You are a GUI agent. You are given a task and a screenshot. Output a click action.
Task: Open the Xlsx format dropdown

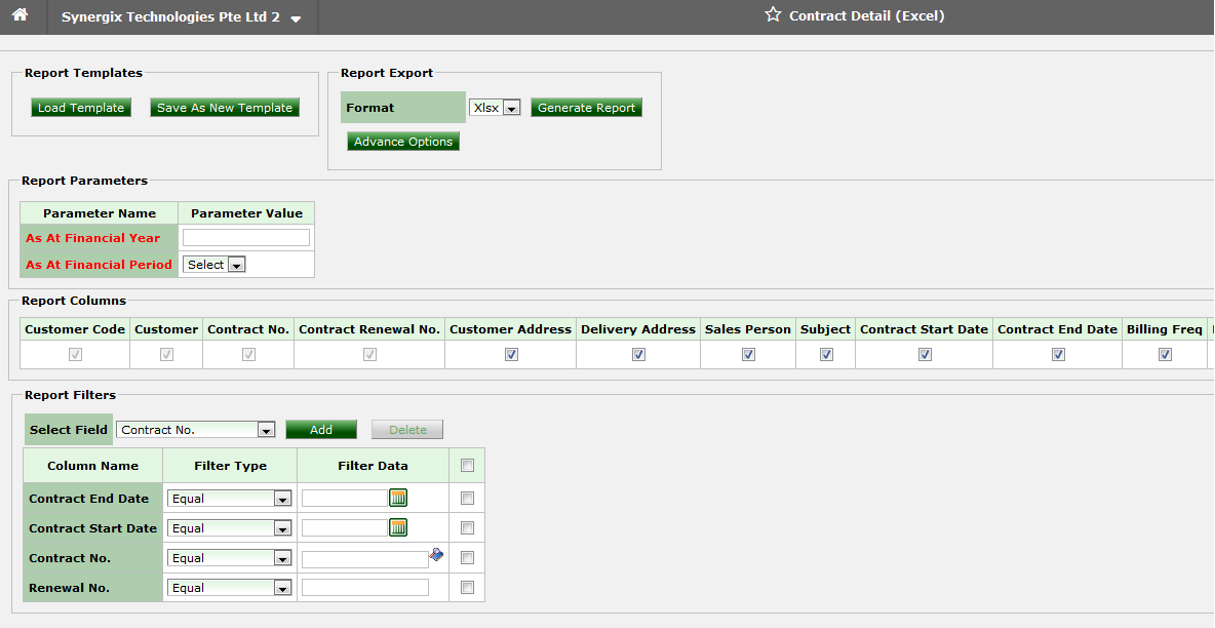tap(513, 107)
